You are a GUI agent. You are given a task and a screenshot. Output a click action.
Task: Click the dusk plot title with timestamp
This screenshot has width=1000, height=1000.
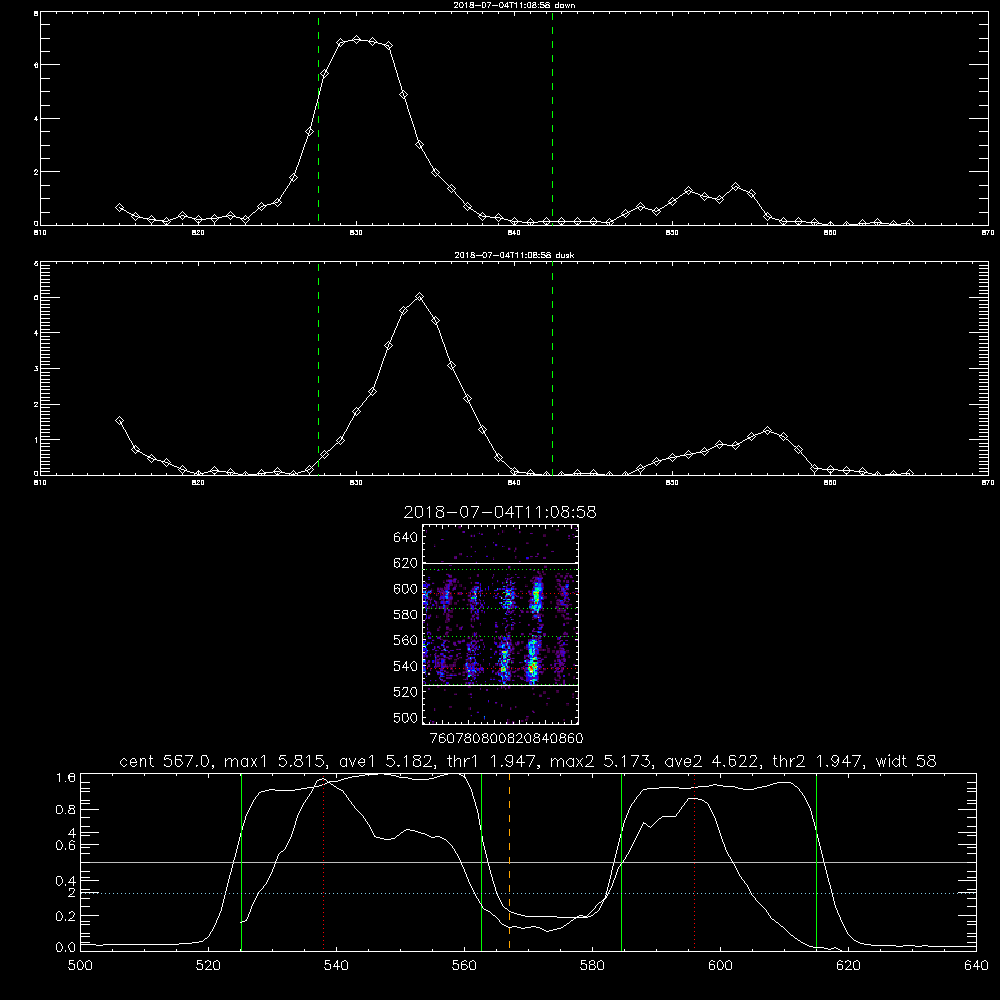pyautogui.click(x=514, y=255)
